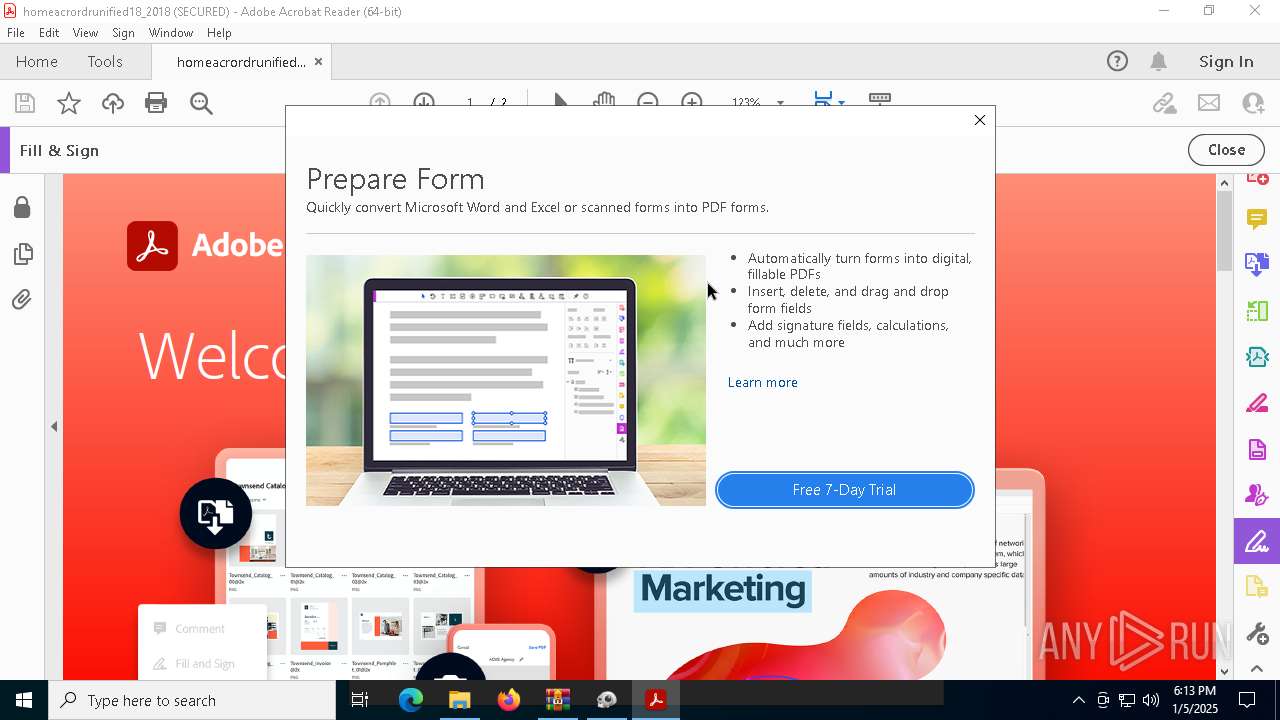
Task: Open the notifications bell
Action: click(x=1158, y=62)
